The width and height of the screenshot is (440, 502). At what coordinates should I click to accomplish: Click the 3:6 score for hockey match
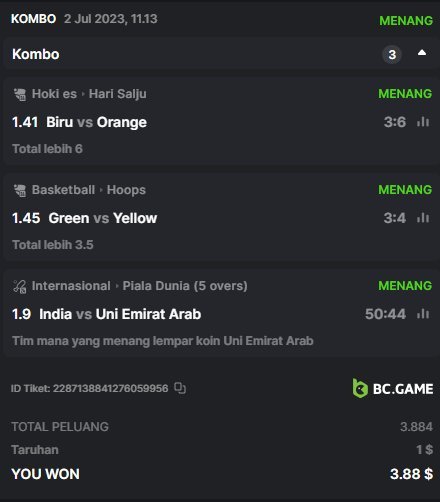pyautogui.click(x=395, y=122)
